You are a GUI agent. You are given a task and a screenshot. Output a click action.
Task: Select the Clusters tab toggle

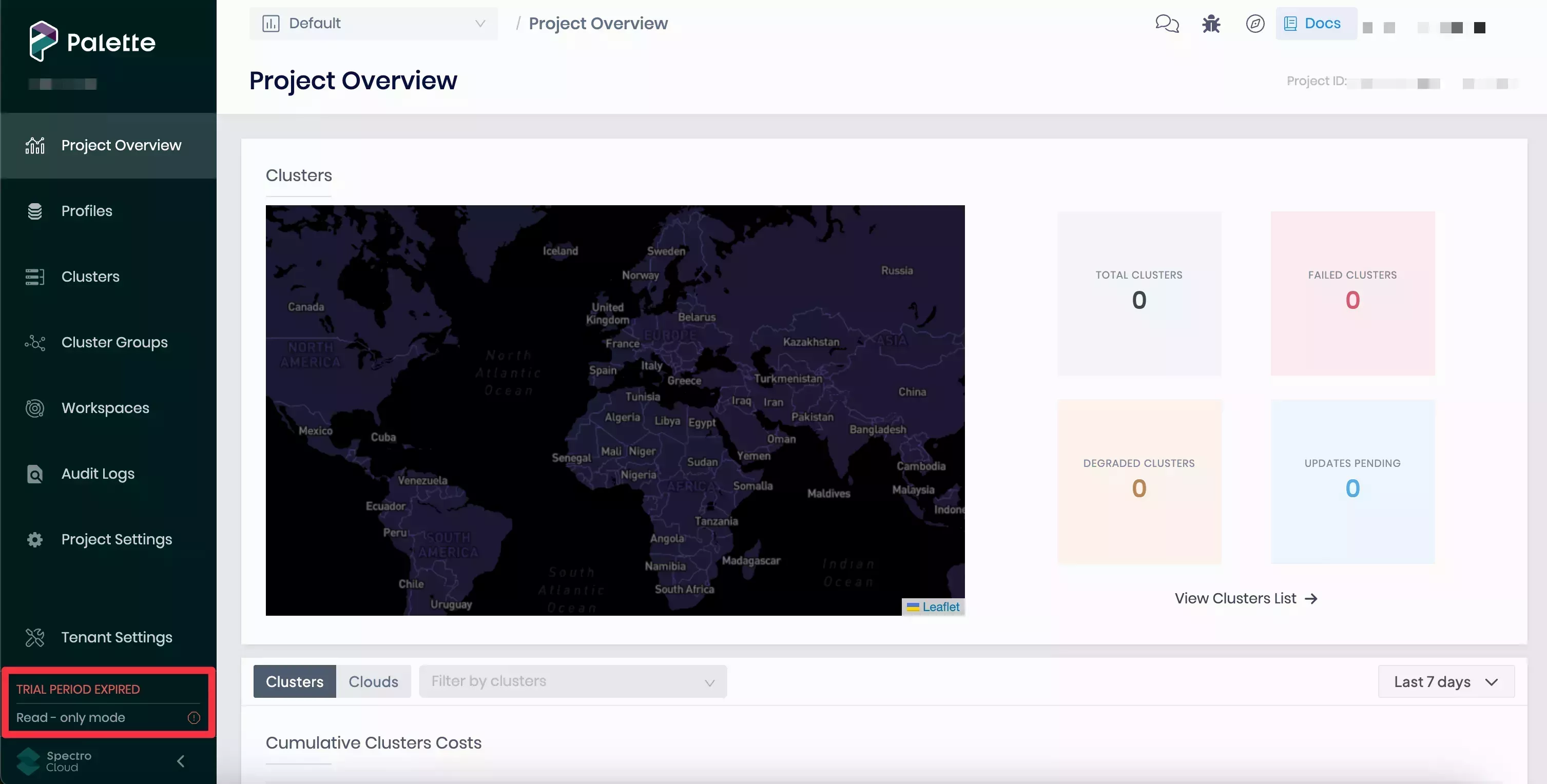click(x=294, y=682)
